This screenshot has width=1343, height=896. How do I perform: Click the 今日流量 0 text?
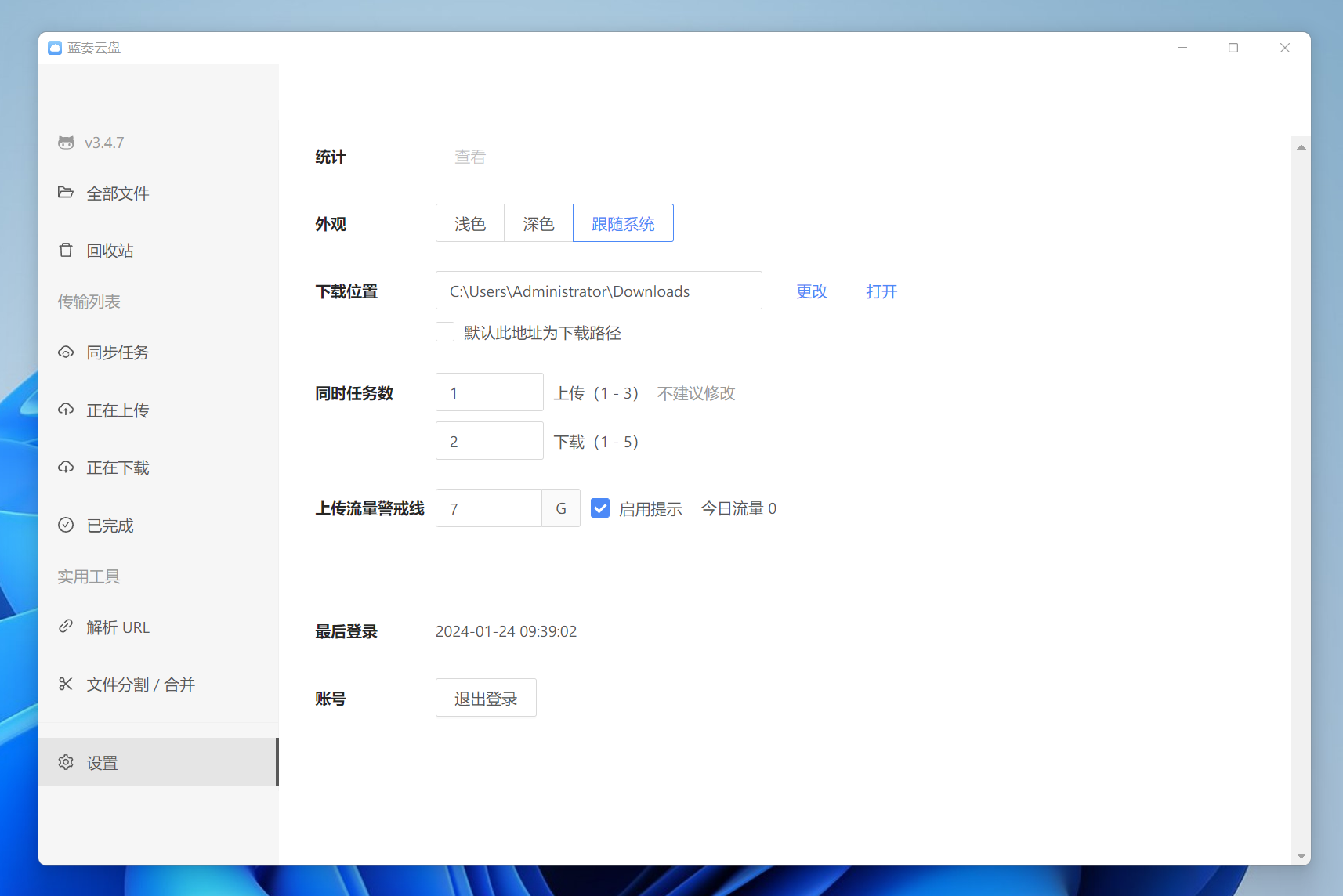coord(739,508)
